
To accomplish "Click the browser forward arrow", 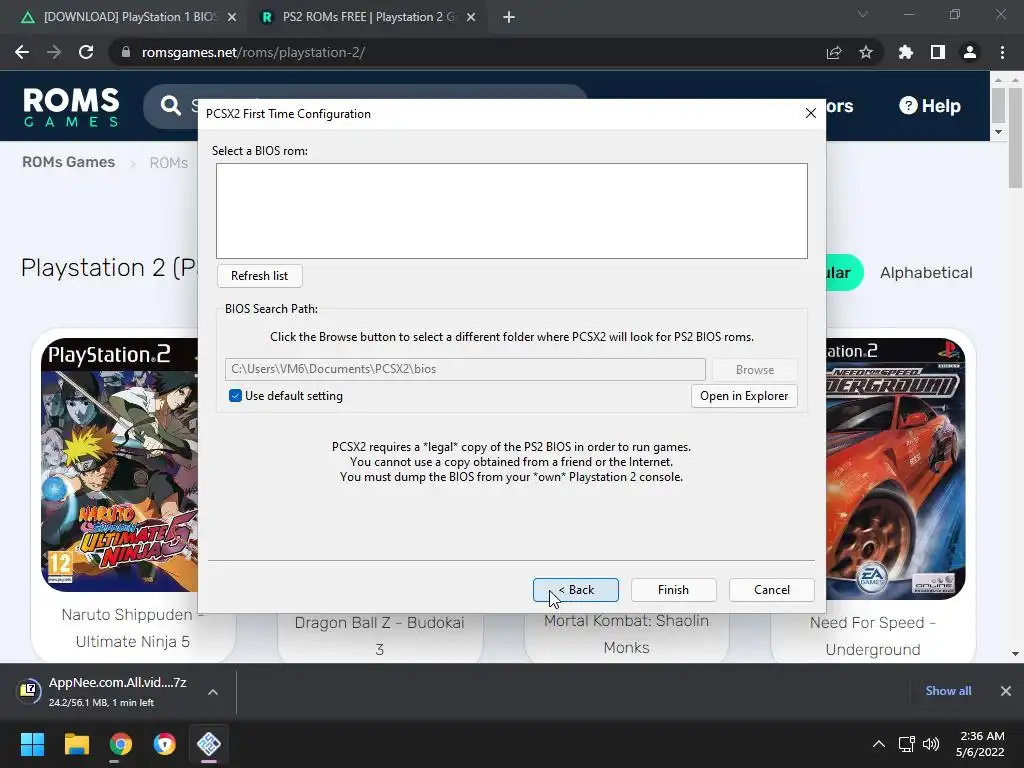I will [54, 52].
